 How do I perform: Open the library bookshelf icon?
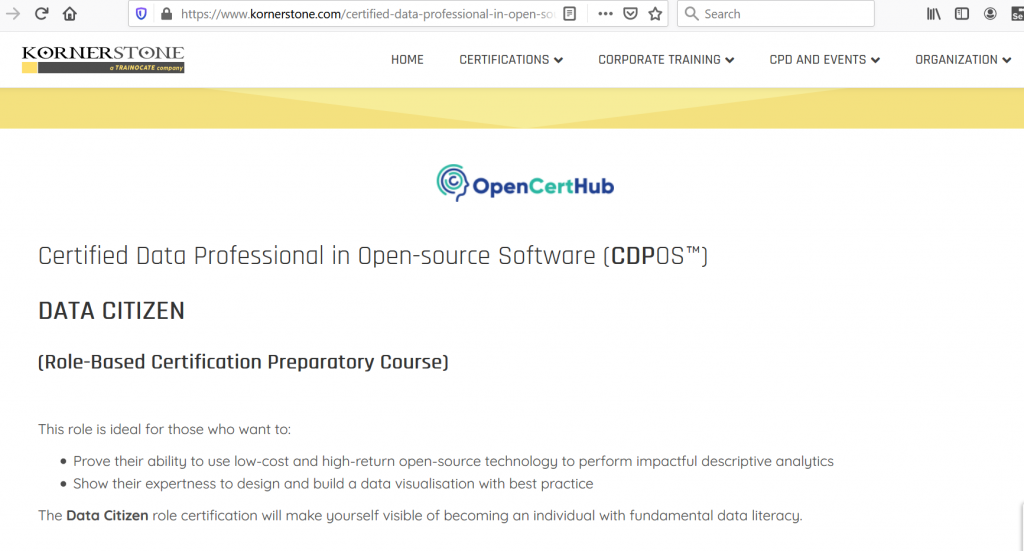[933, 14]
